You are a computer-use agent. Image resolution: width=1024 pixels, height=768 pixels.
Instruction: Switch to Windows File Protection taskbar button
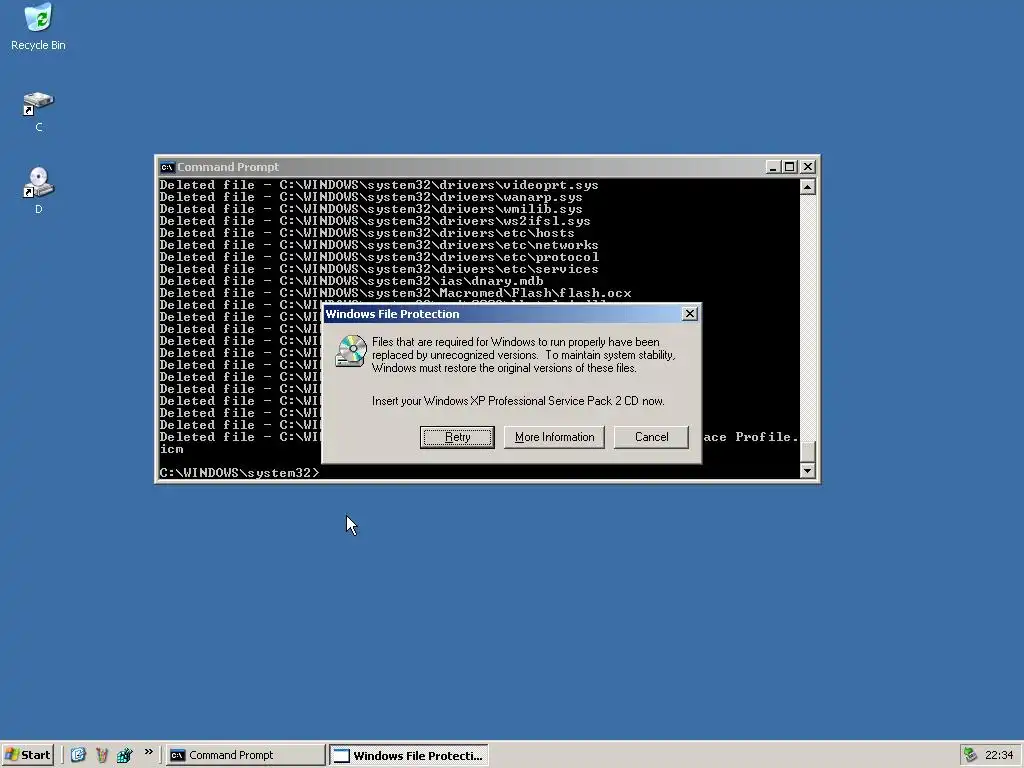[409, 755]
